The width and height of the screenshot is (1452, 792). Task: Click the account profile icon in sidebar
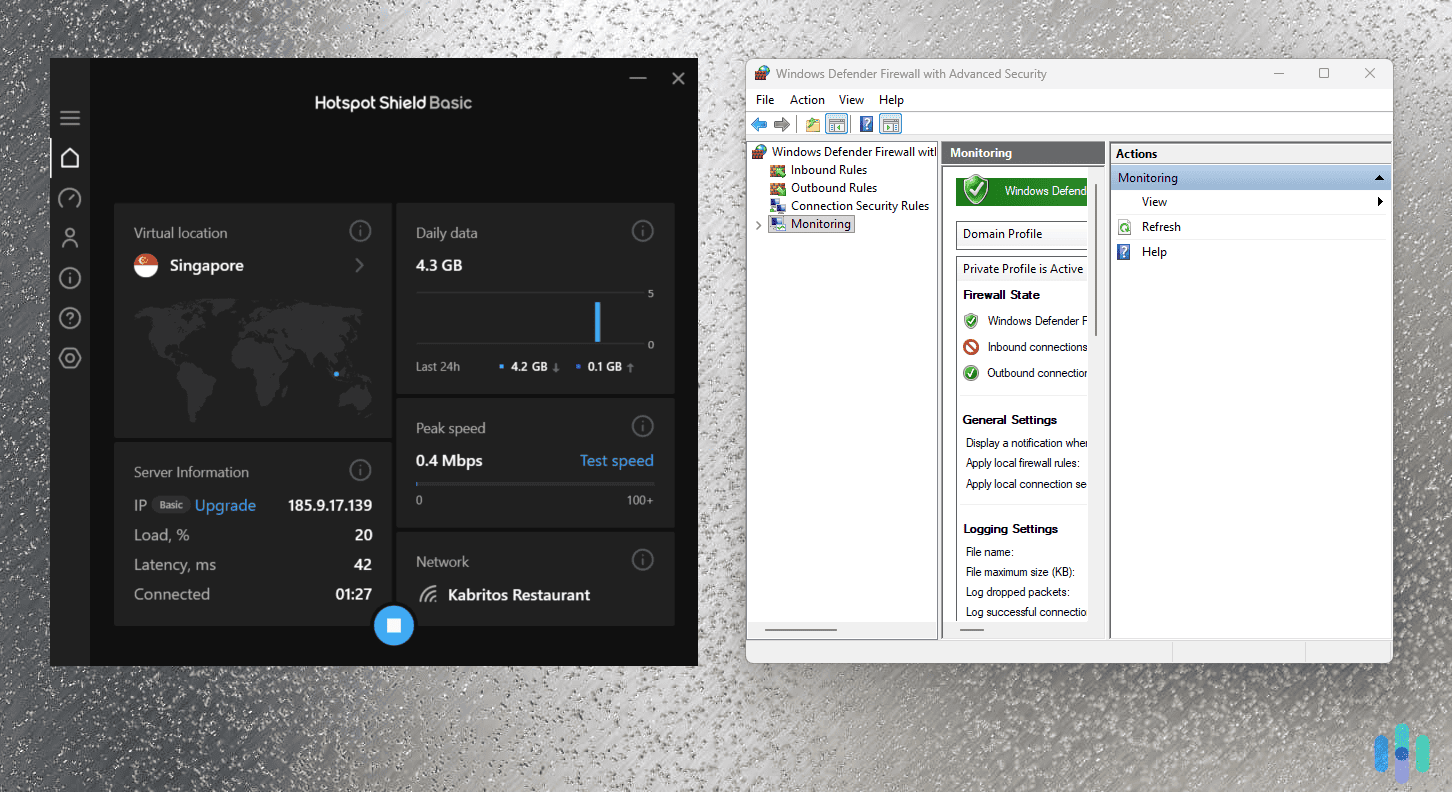tap(70, 238)
